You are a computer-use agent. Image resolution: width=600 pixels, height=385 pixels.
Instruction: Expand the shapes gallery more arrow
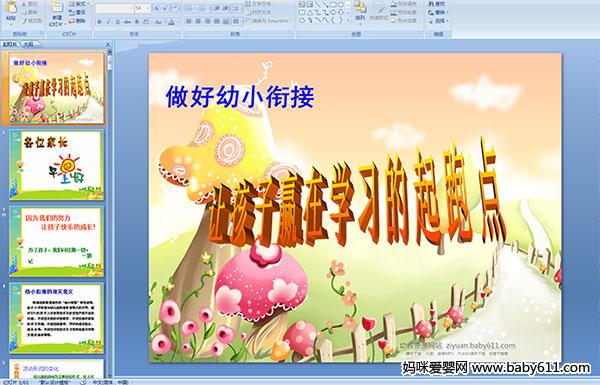(348, 21)
